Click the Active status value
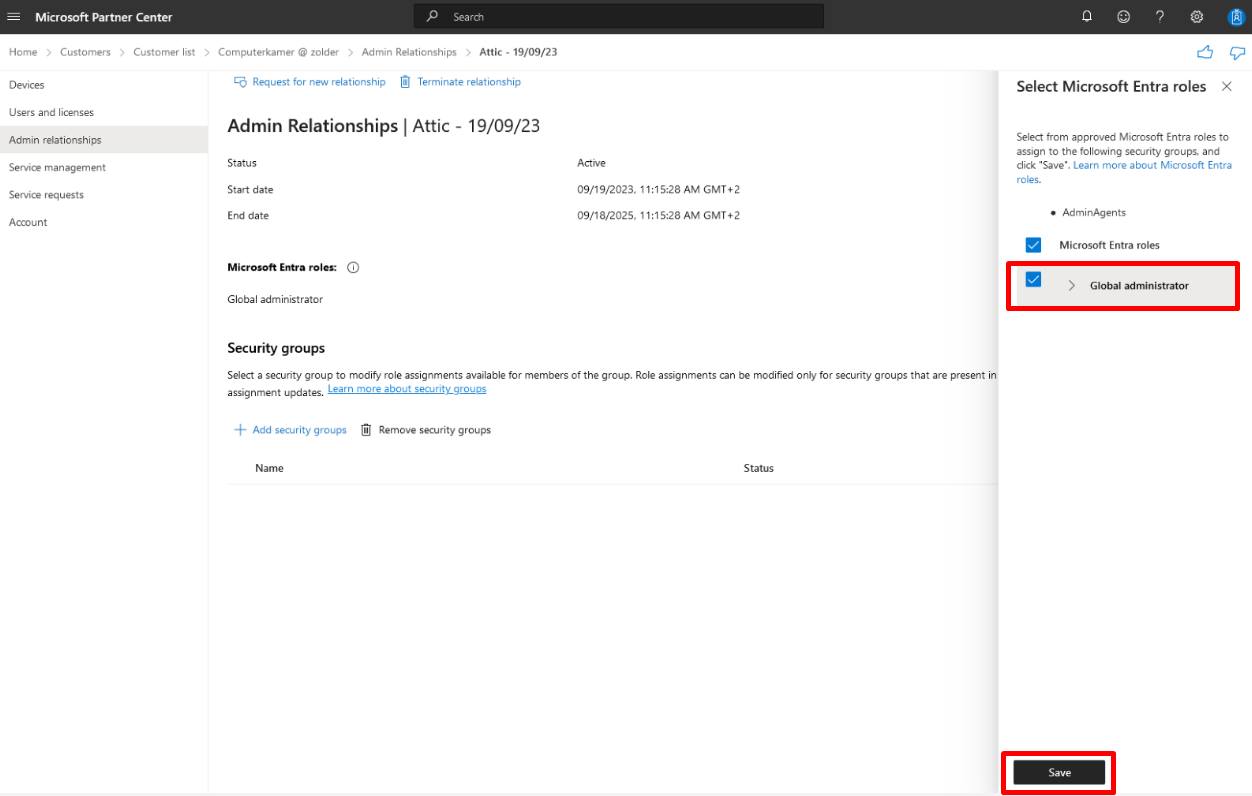 pos(591,163)
